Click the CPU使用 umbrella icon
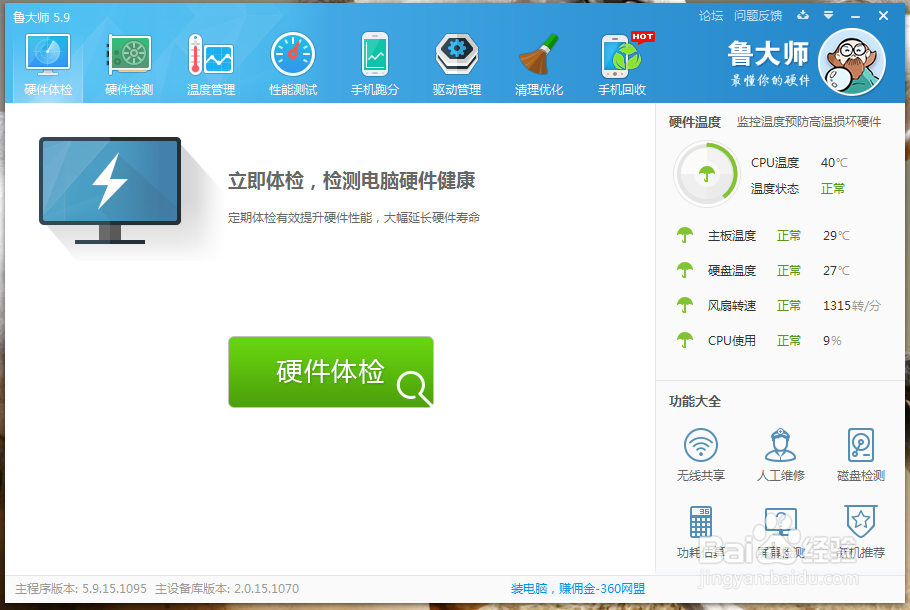Image resolution: width=910 pixels, height=610 pixels. [685, 340]
